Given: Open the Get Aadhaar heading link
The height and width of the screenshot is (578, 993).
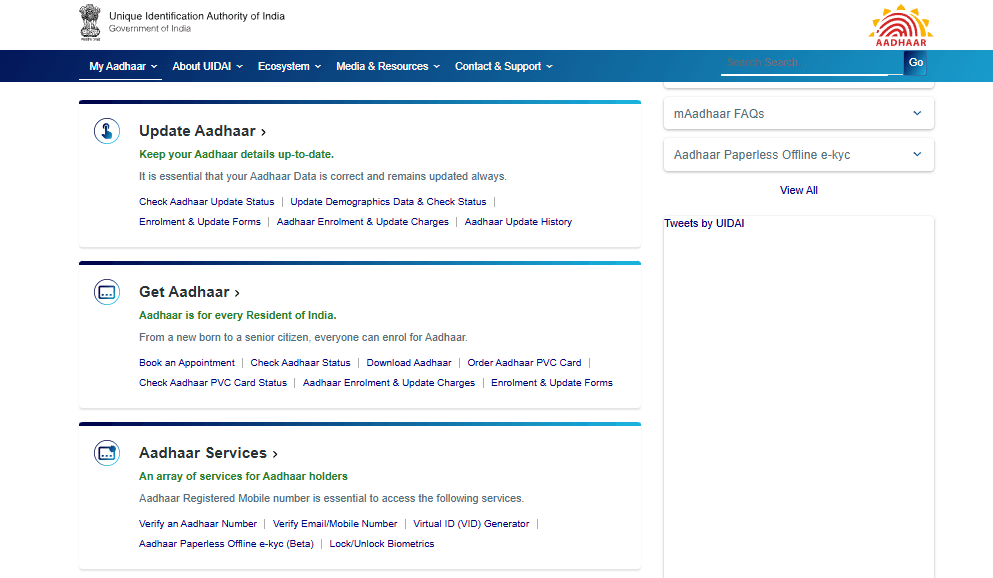Looking at the screenshot, I should (189, 292).
